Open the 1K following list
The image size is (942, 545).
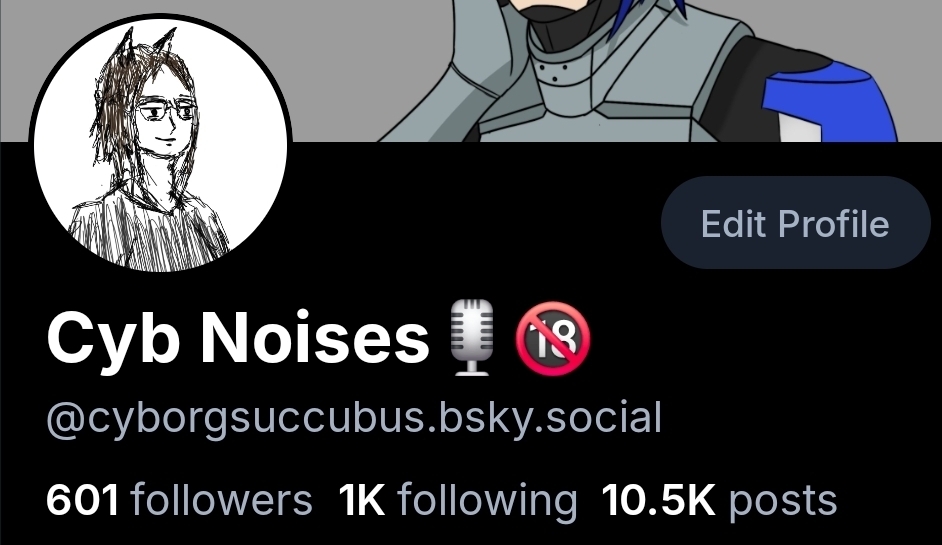pos(458,500)
